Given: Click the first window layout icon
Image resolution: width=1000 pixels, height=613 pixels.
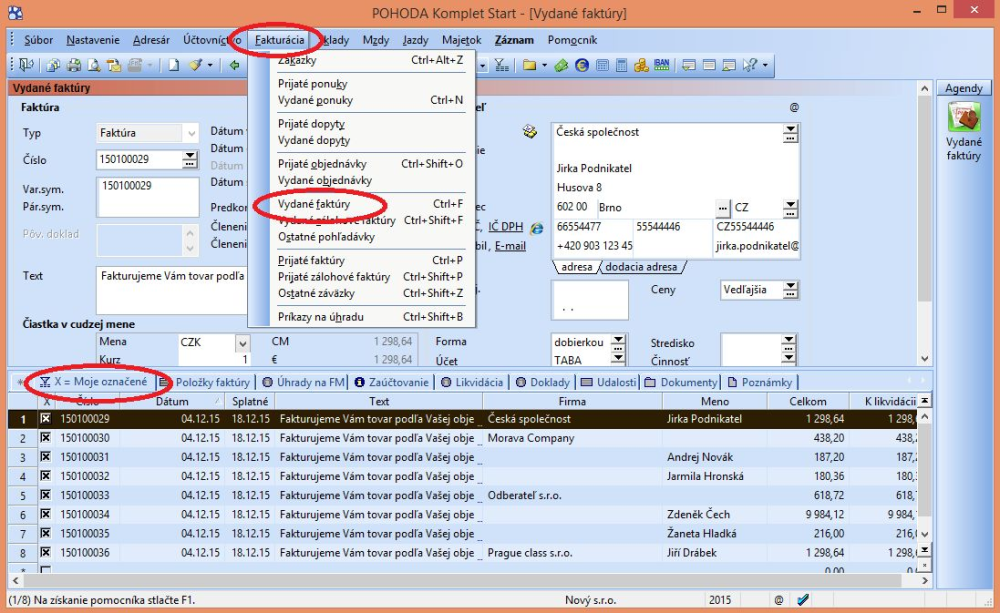Looking at the screenshot, I should pyautogui.click(x=689, y=65).
